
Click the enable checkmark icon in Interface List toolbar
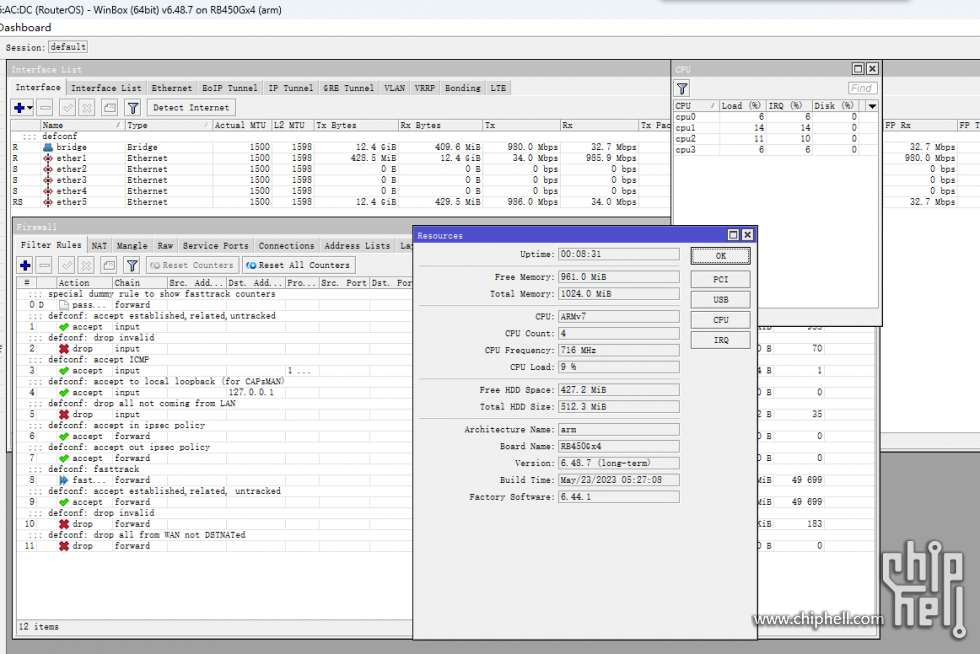coord(68,108)
